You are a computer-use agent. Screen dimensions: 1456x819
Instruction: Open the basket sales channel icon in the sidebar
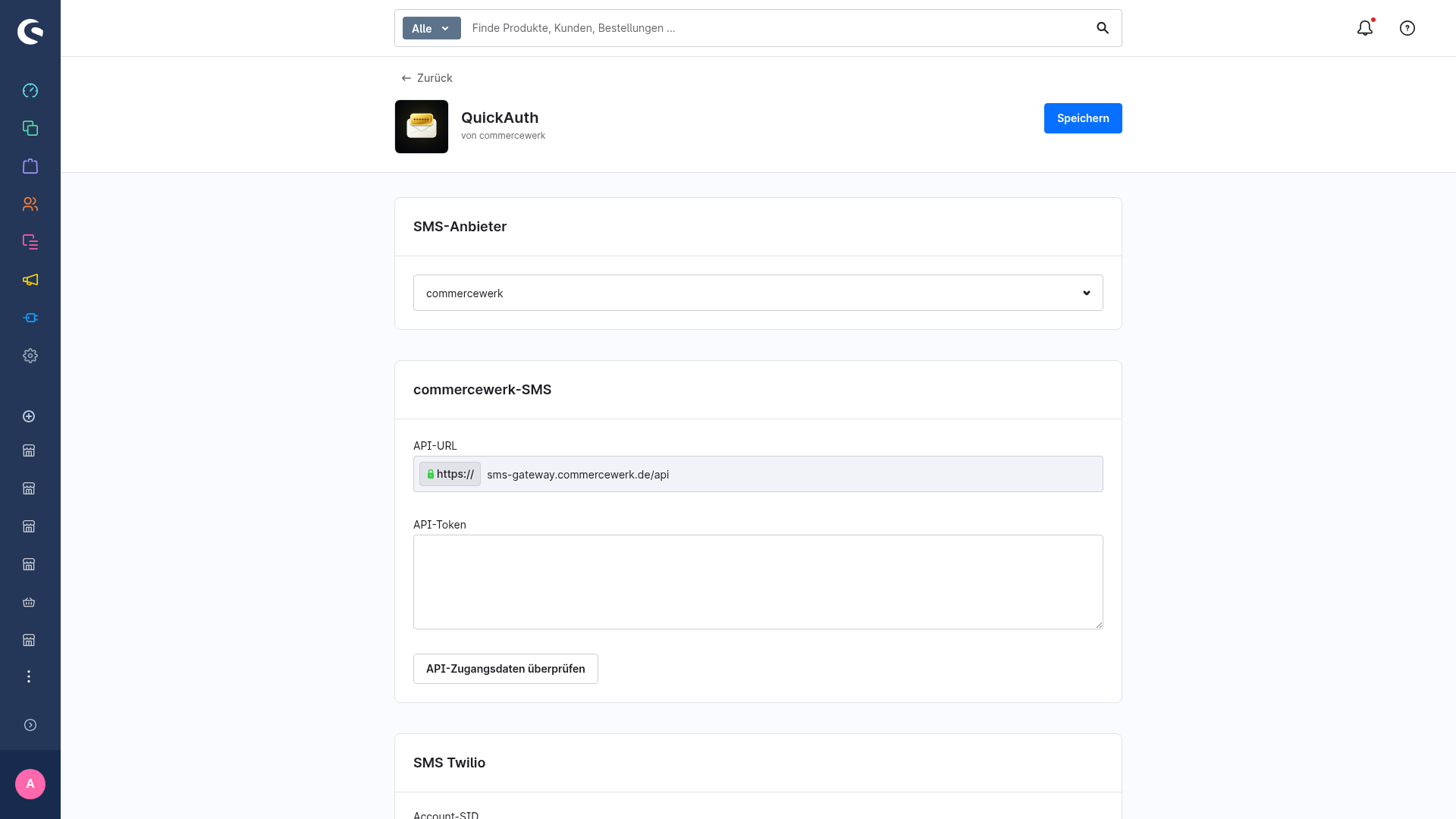point(29,602)
